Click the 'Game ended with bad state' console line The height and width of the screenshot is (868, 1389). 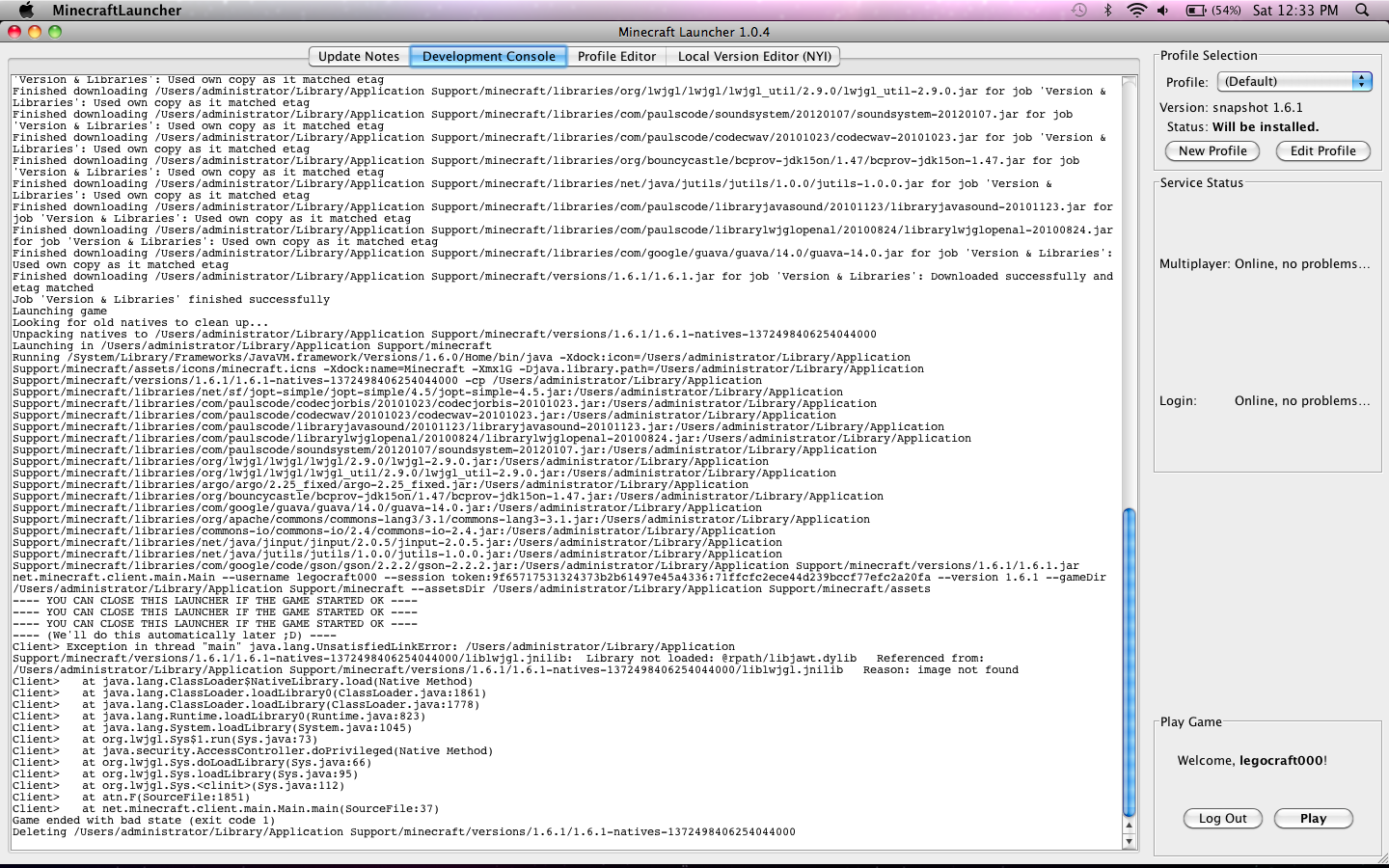pos(144,821)
